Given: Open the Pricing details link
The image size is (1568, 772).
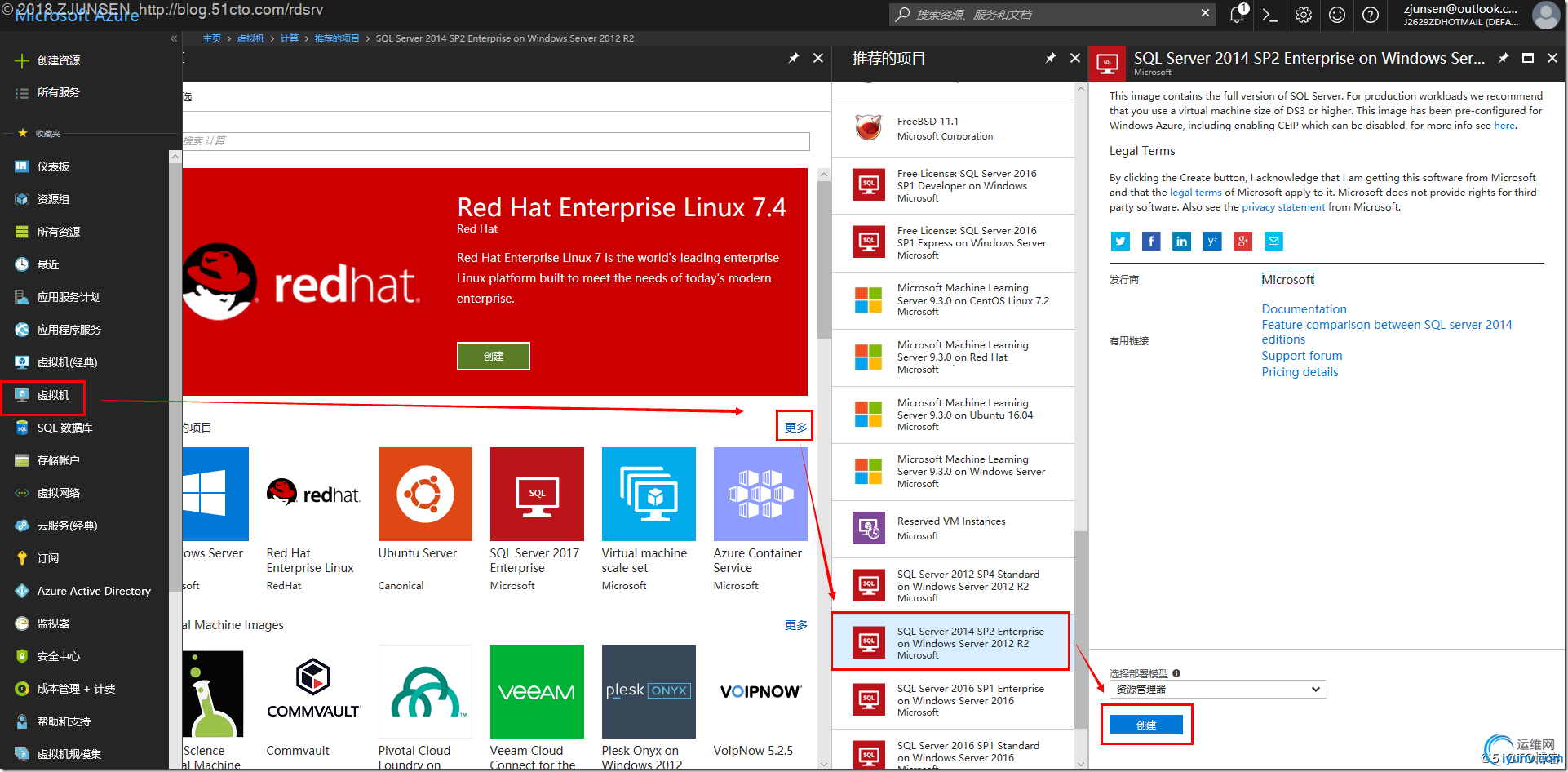Looking at the screenshot, I should [x=1300, y=372].
